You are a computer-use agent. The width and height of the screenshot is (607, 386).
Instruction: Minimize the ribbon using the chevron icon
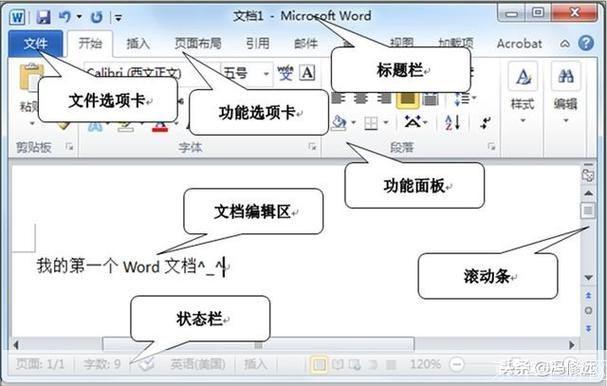565,44
